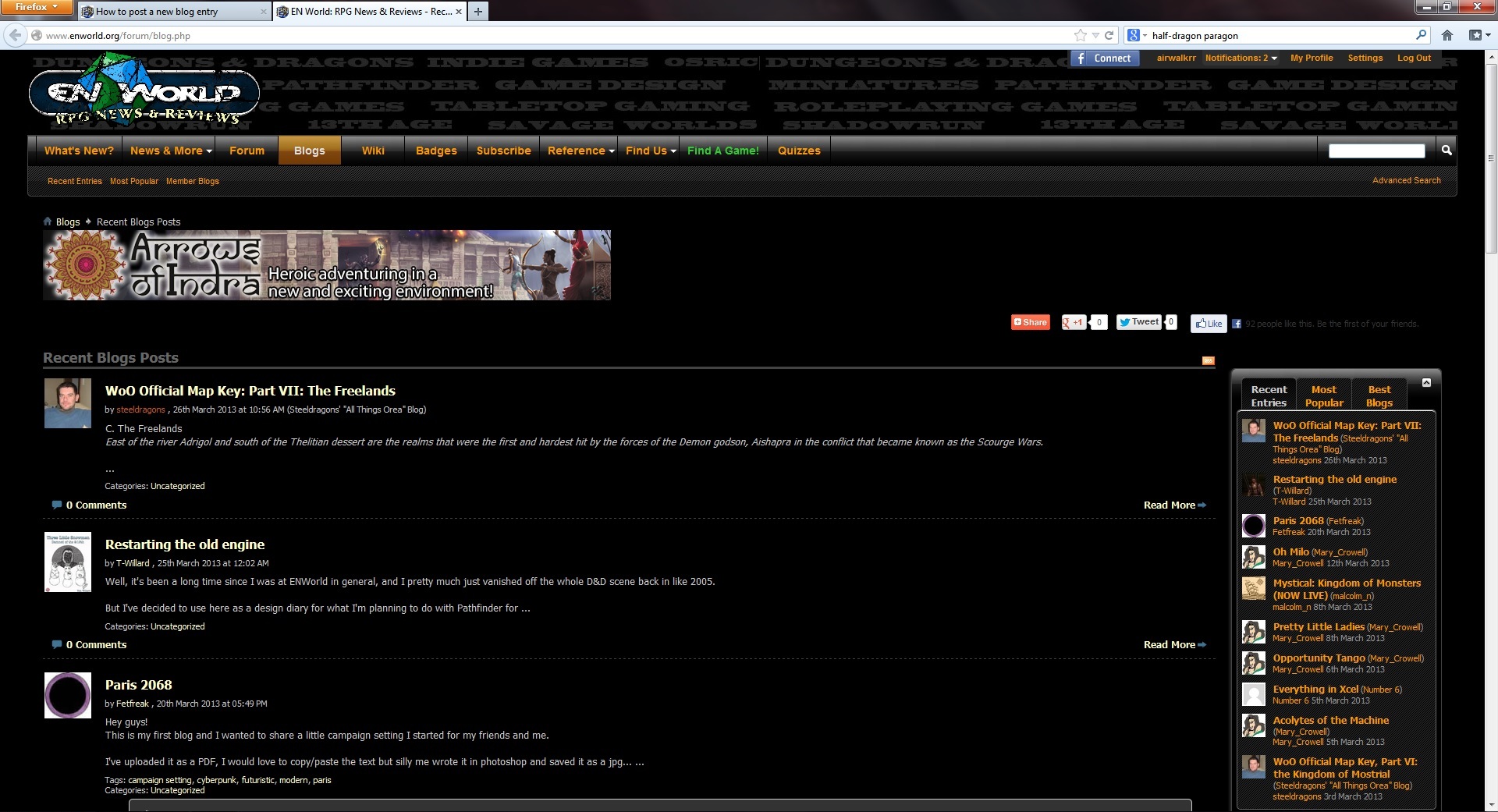Open the Notifications: 2 dropdown
Viewport: 1498px width, 812px height.
tap(1241, 58)
